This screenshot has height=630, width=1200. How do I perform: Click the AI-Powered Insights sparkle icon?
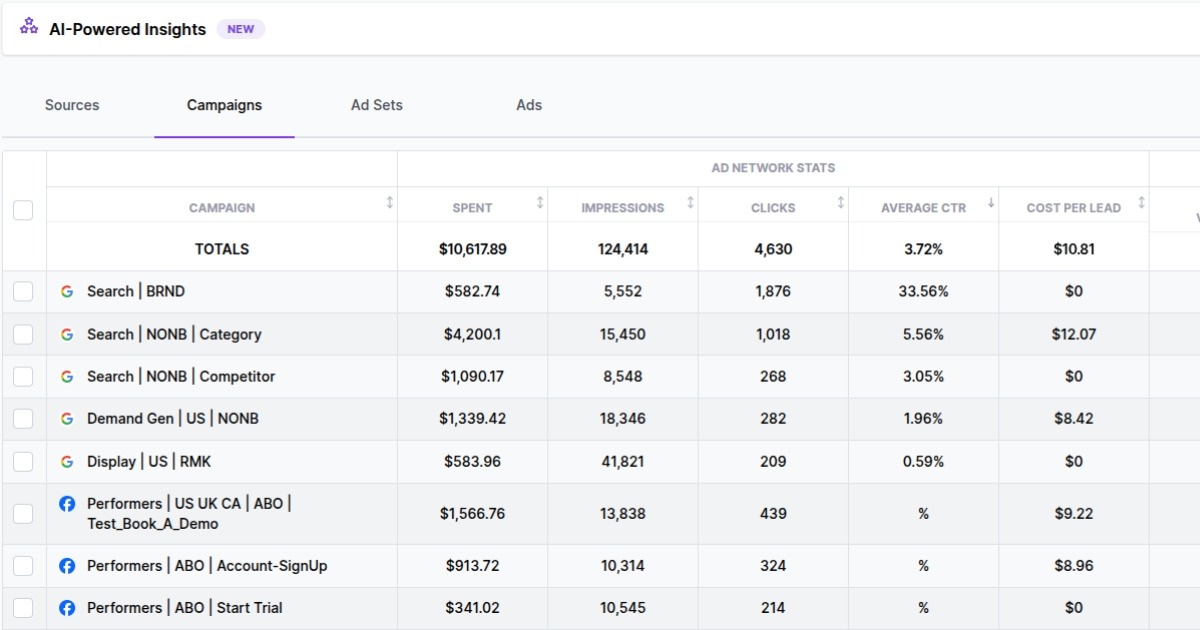[x=29, y=26]
